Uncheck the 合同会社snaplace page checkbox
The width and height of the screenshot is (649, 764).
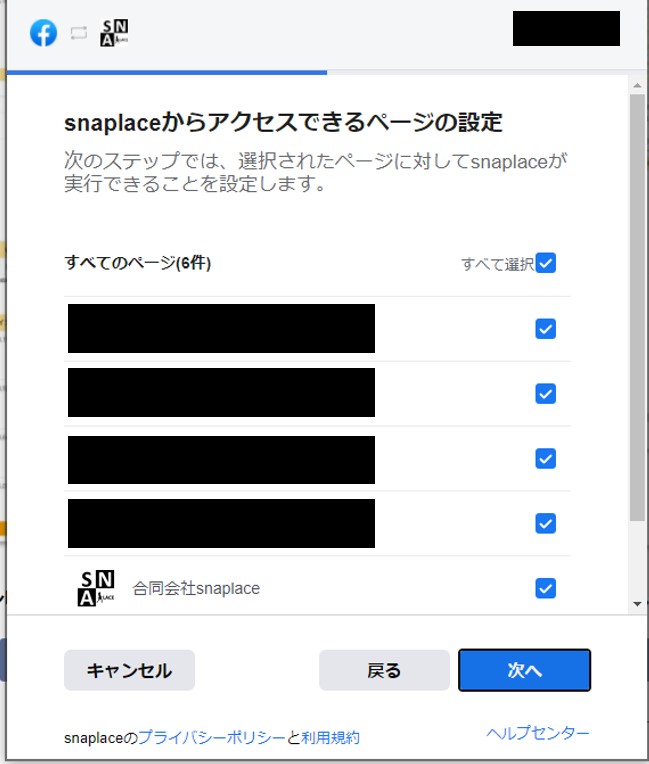point(545,588)
